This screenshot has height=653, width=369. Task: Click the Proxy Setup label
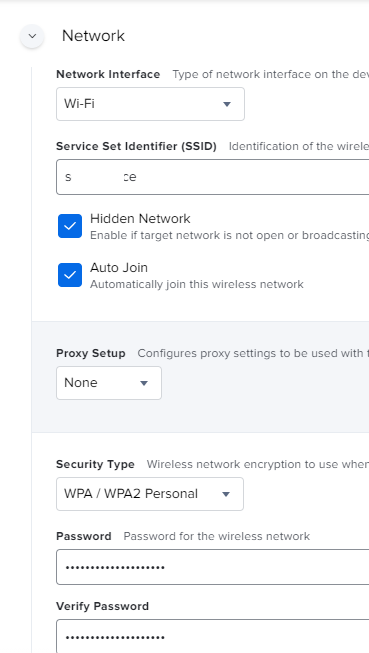pyautogui.click(x=90, y=353)
